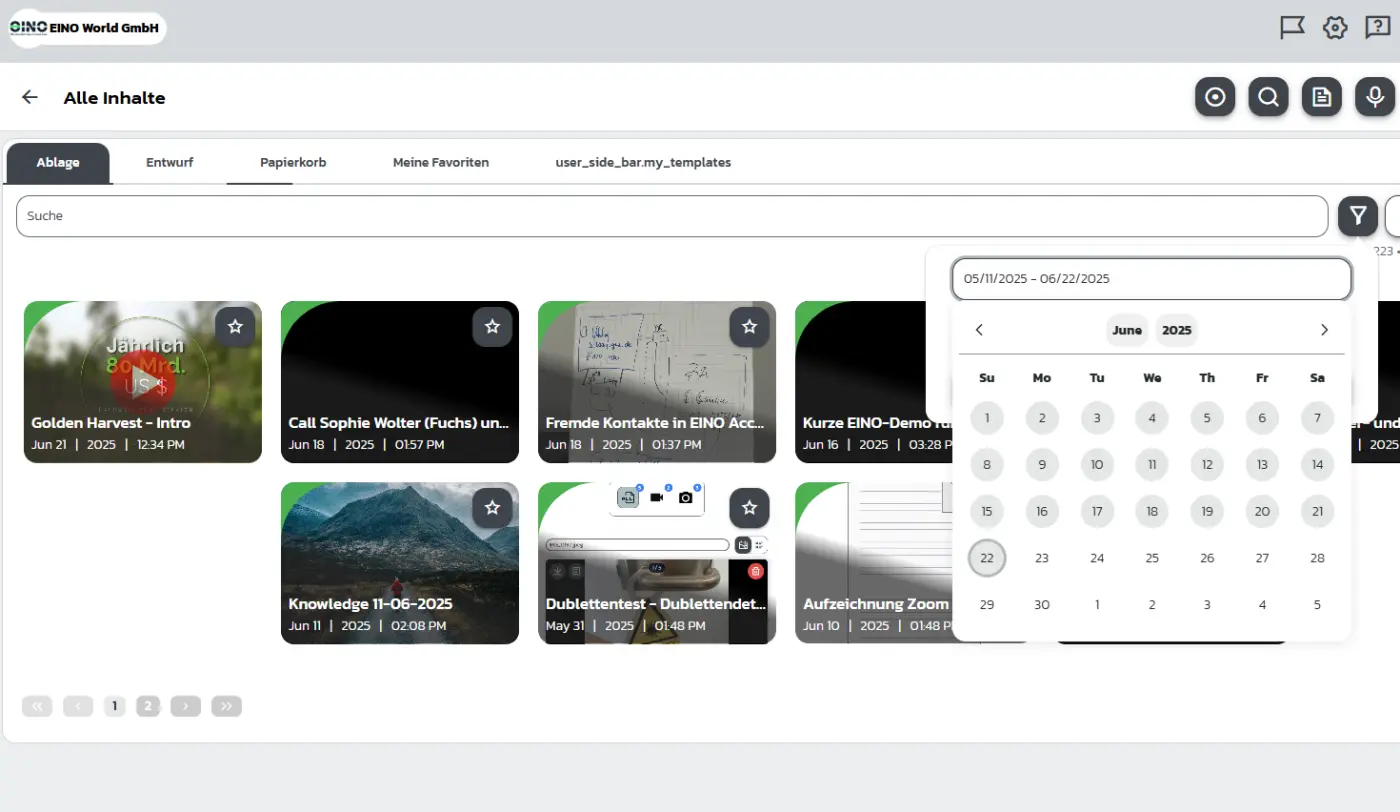Favorite the Golden Harvest - Intro card
The width and height of the screenshot is (1400, 812).
[235, 327]
